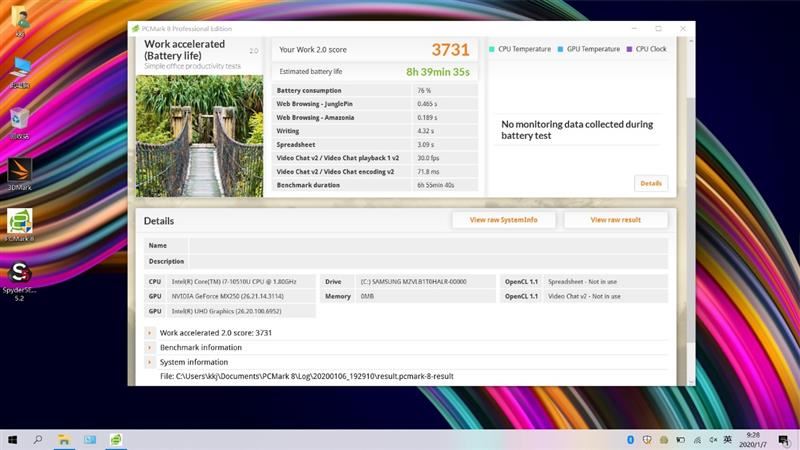Click View raw SystemInfo
Screen dimensions: 800x450
(504, 220)
